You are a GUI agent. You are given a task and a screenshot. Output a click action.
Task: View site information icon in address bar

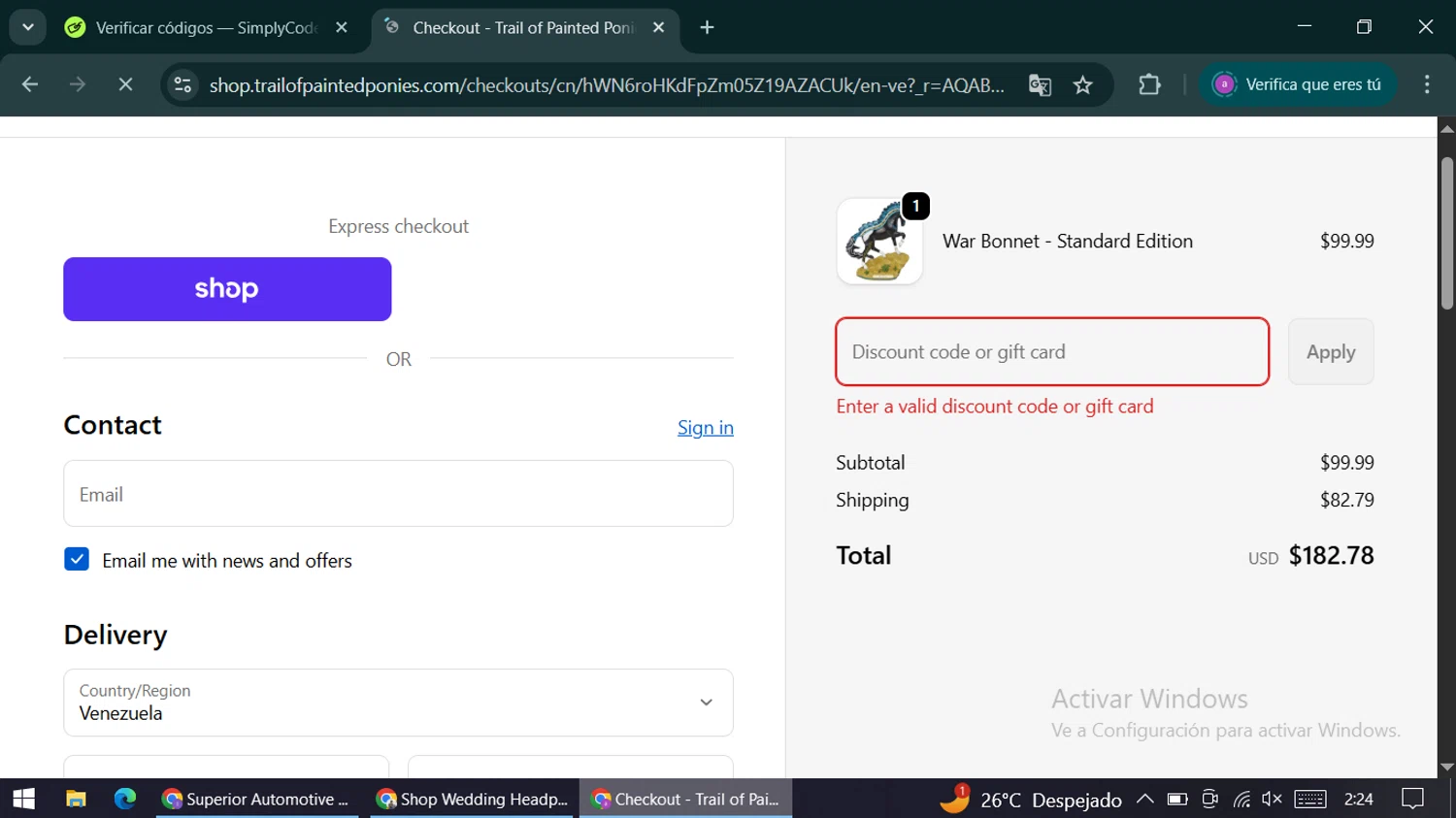pos(182,85)
